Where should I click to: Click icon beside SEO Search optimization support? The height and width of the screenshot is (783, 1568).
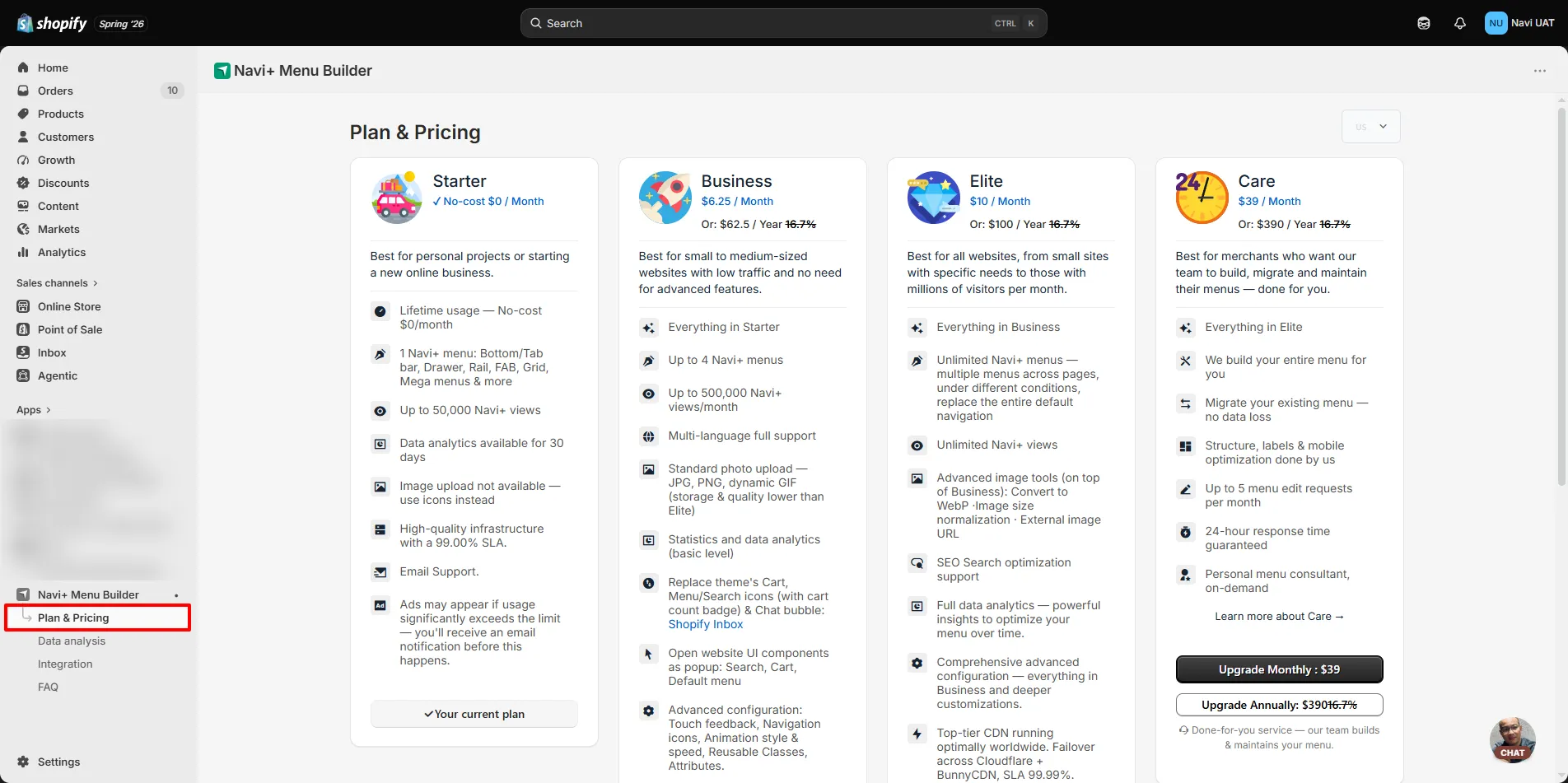(917, 563)
